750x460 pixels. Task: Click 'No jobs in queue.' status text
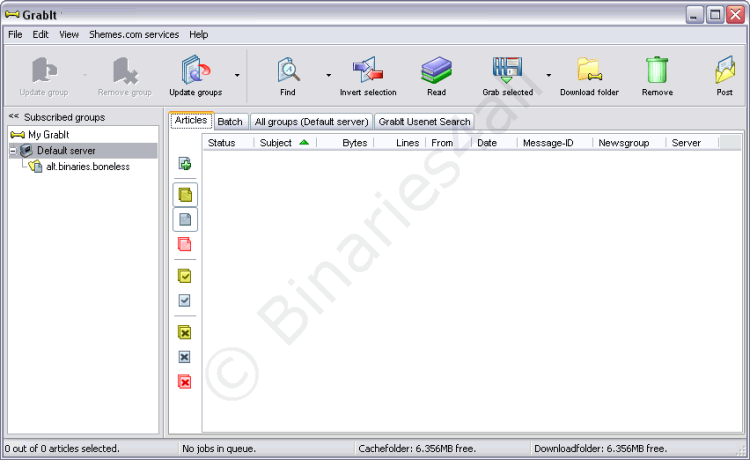coord(219,449)
